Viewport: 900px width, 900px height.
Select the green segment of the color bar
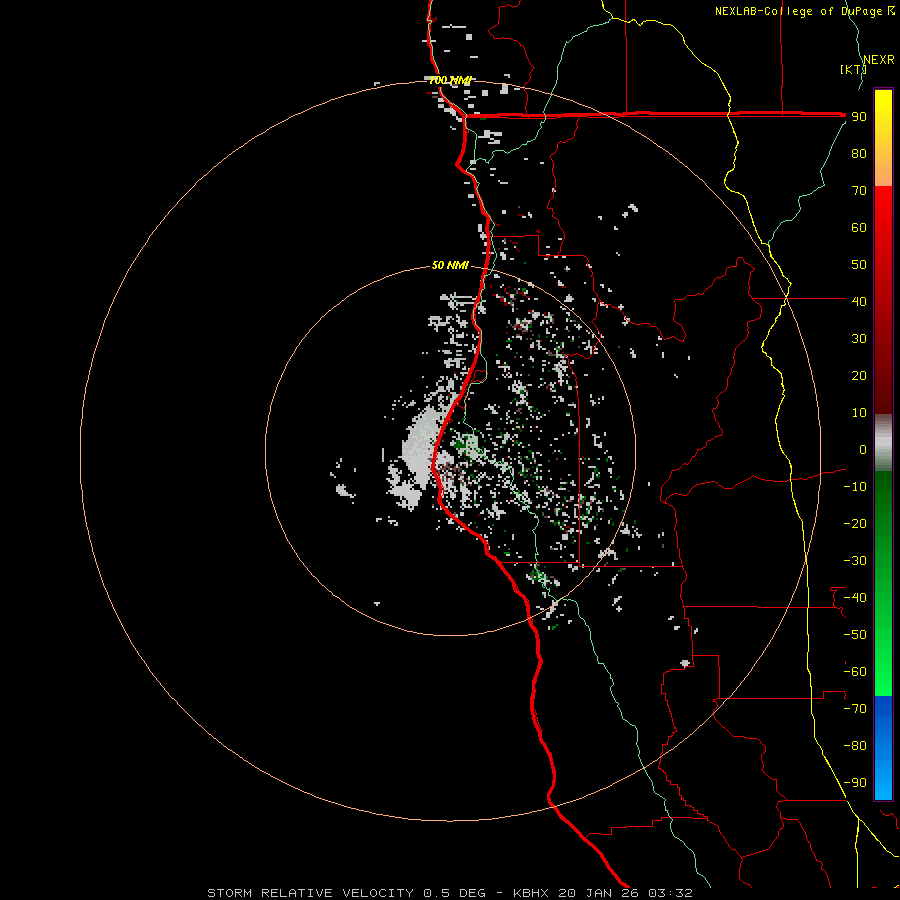point(883,584)
